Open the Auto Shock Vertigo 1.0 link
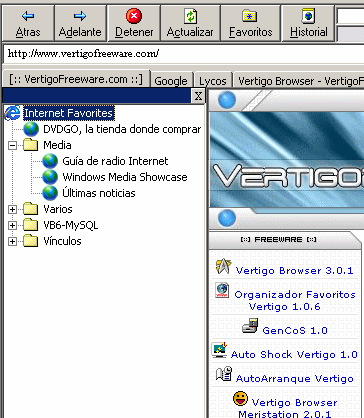 click(294, 354)
